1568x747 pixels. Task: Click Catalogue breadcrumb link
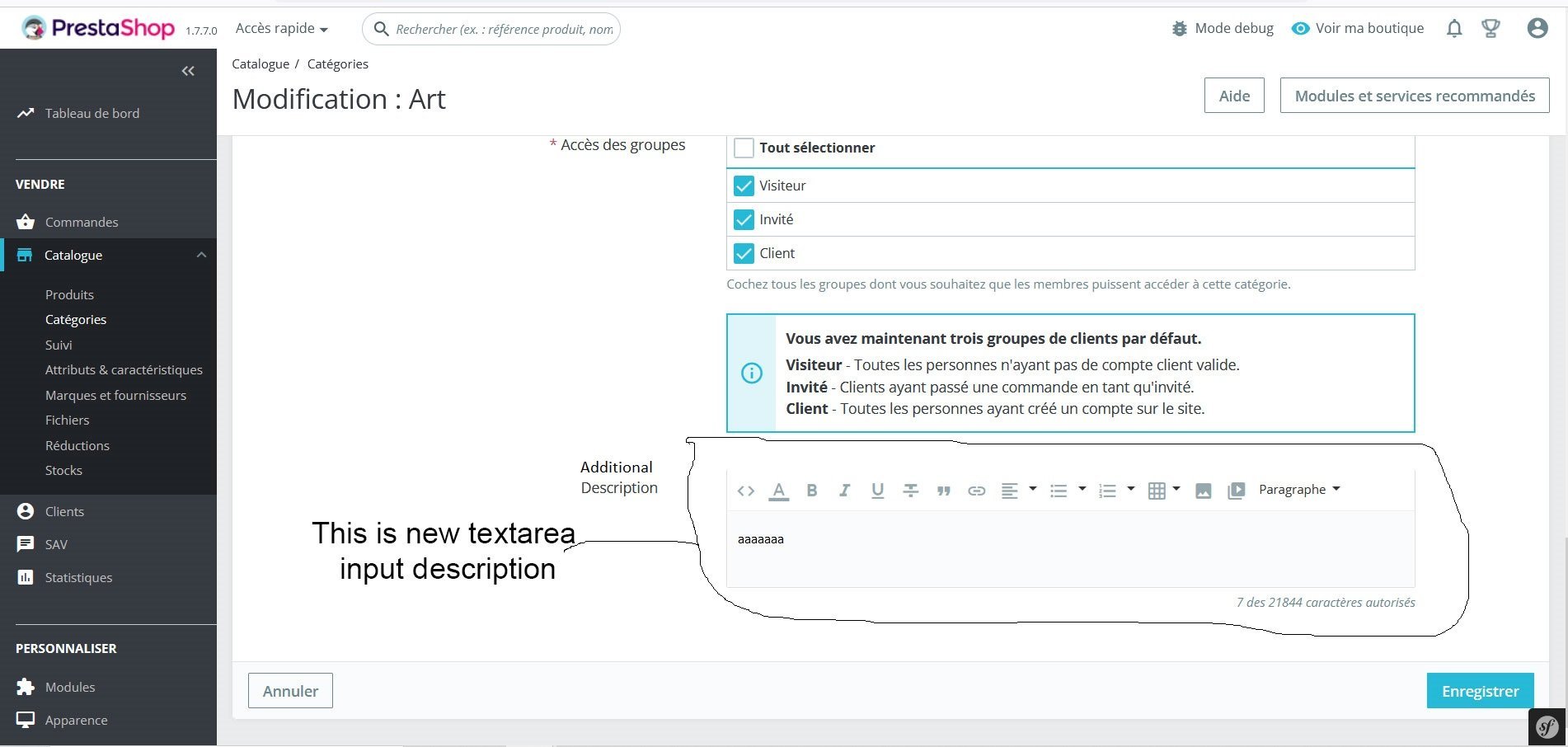tap(261, 63)
